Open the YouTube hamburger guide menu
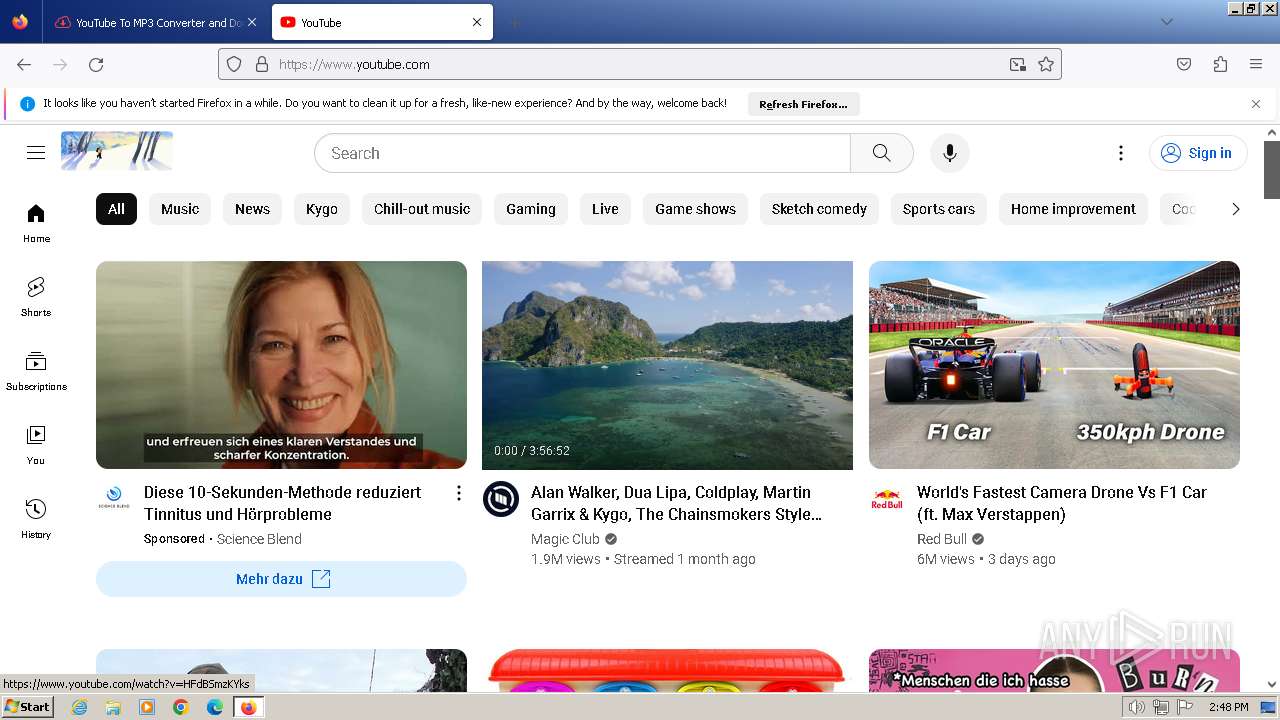The image size is (1280, 720). (36, 153)
